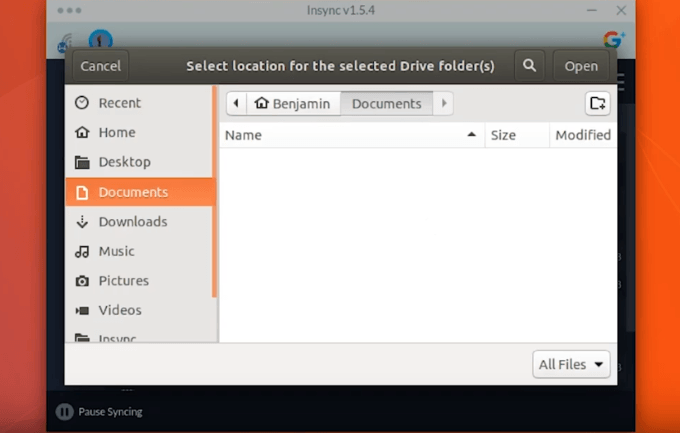The image size is (680, 433).
Task: Click the Google add account icon in Insync
Action: tap(614, 39)
